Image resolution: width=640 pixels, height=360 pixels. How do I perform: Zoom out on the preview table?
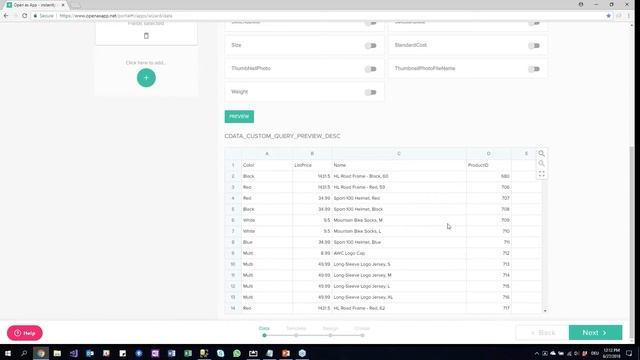click(541, 164)
